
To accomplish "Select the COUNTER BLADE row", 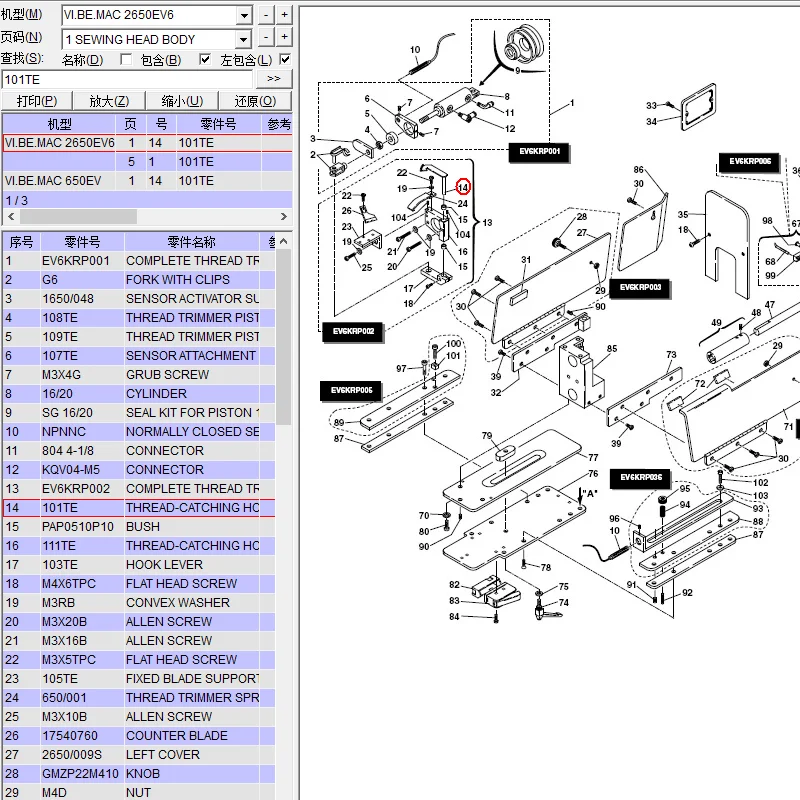I will click(x=139, y=736).
